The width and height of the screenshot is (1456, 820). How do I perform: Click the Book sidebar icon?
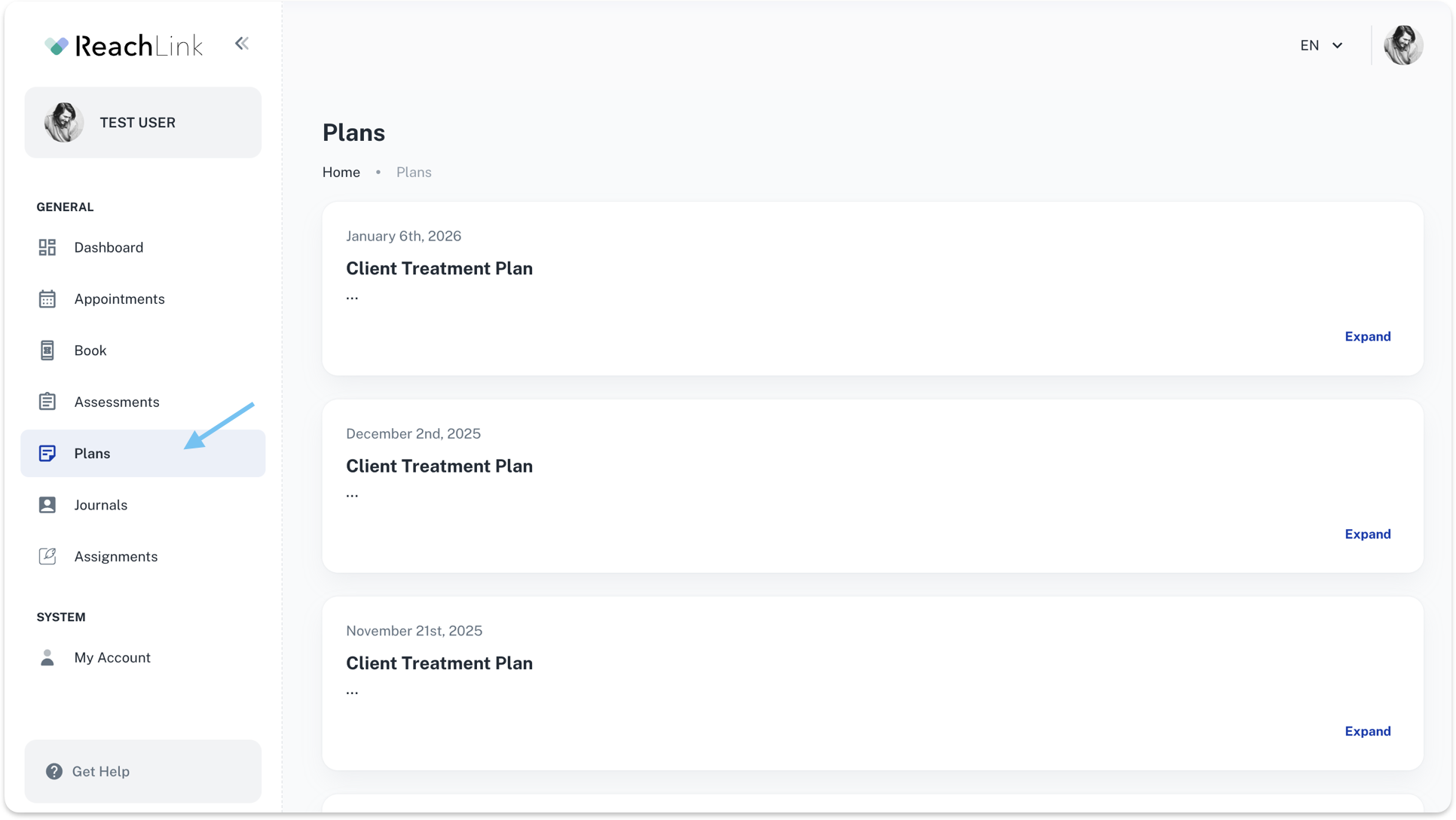coord(47,350)
